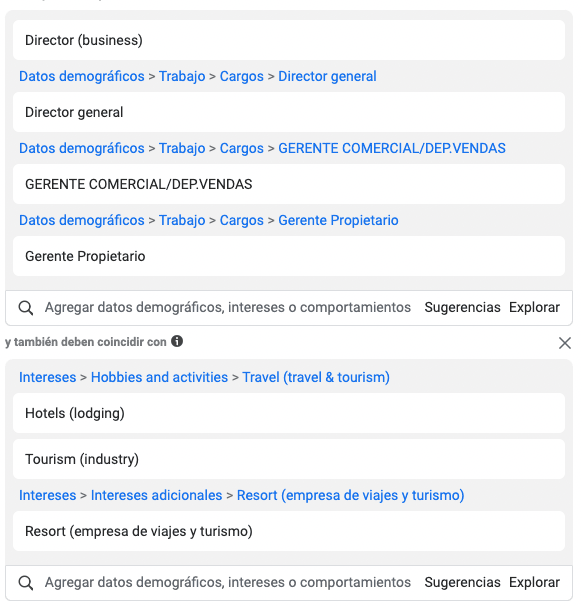Select the 'Resort (empresa de viajes y turismo)' item
The width and height of the screenshot is (582, 607).
pyautogui.click(x=289, y=531)
